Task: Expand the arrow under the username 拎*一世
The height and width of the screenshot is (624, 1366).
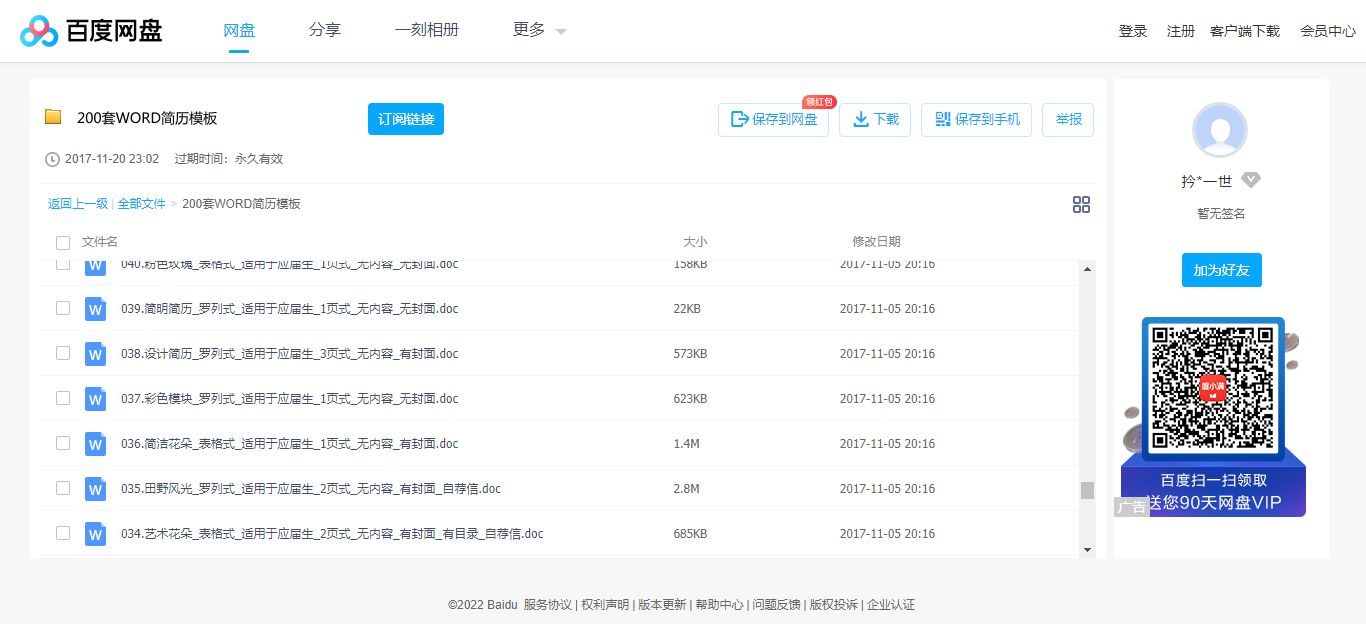Action: (x=1250, y=180)
